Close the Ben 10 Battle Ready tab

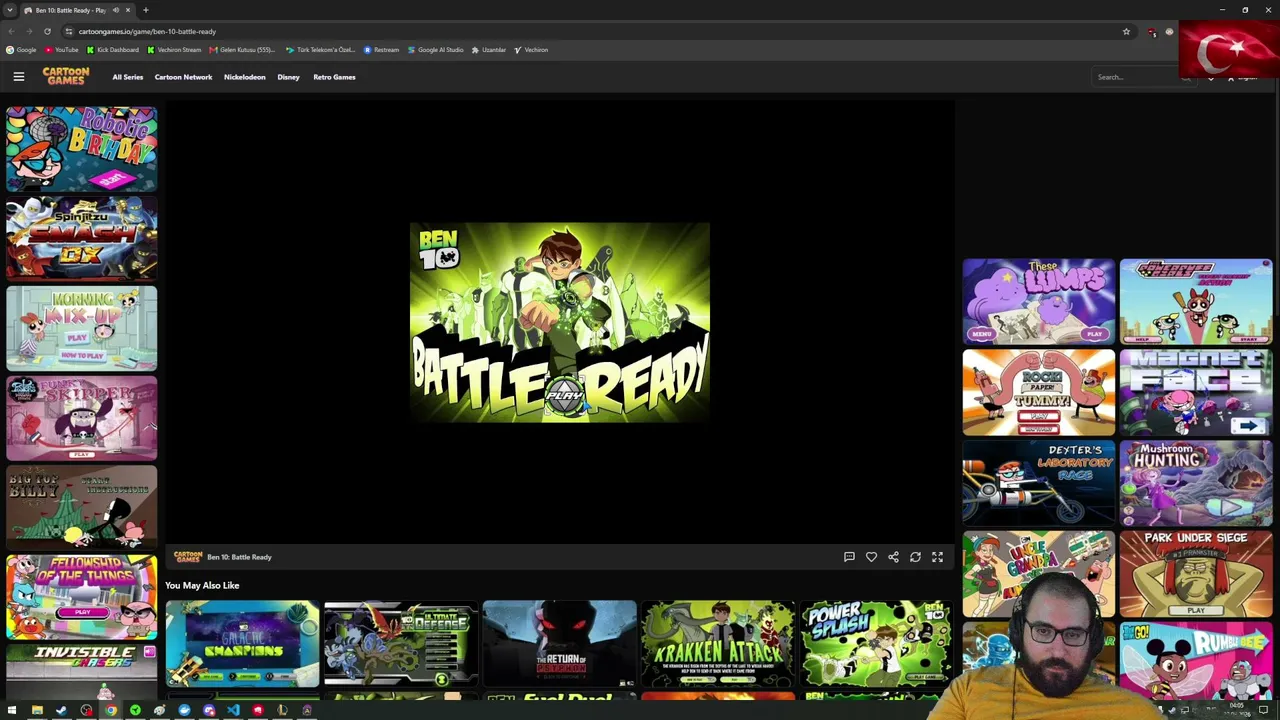[128, 10]
